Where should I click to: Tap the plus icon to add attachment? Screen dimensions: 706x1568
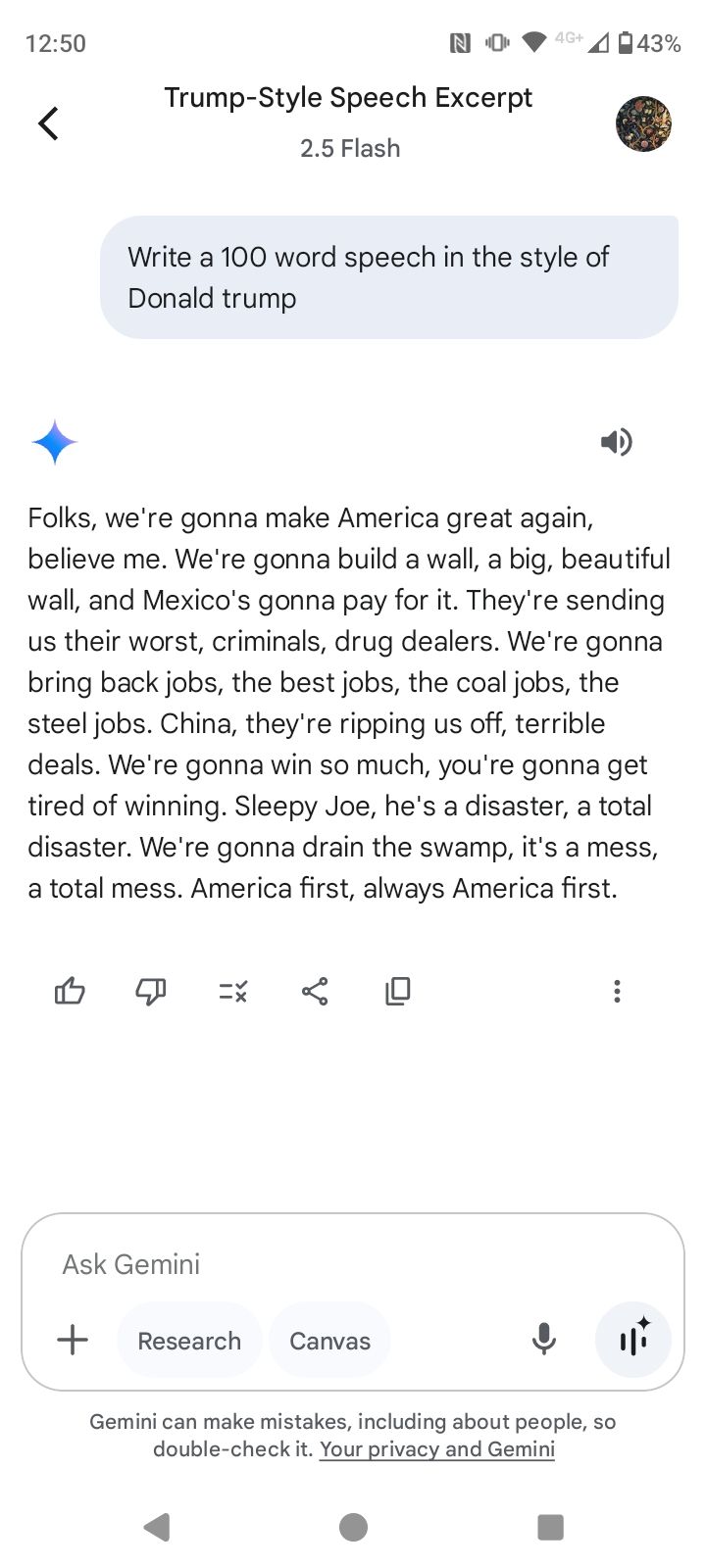click(73, 1340)
